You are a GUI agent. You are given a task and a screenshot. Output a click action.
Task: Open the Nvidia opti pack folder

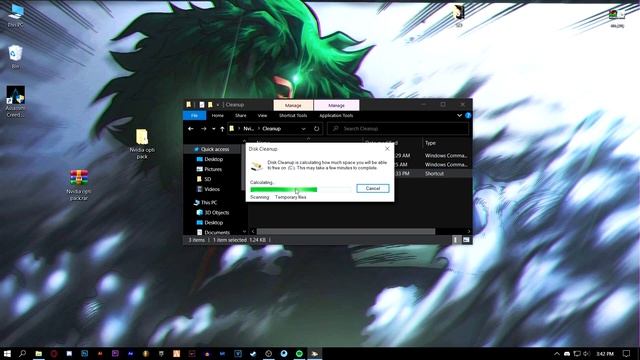pyautogui.click(x=142, y=144)
